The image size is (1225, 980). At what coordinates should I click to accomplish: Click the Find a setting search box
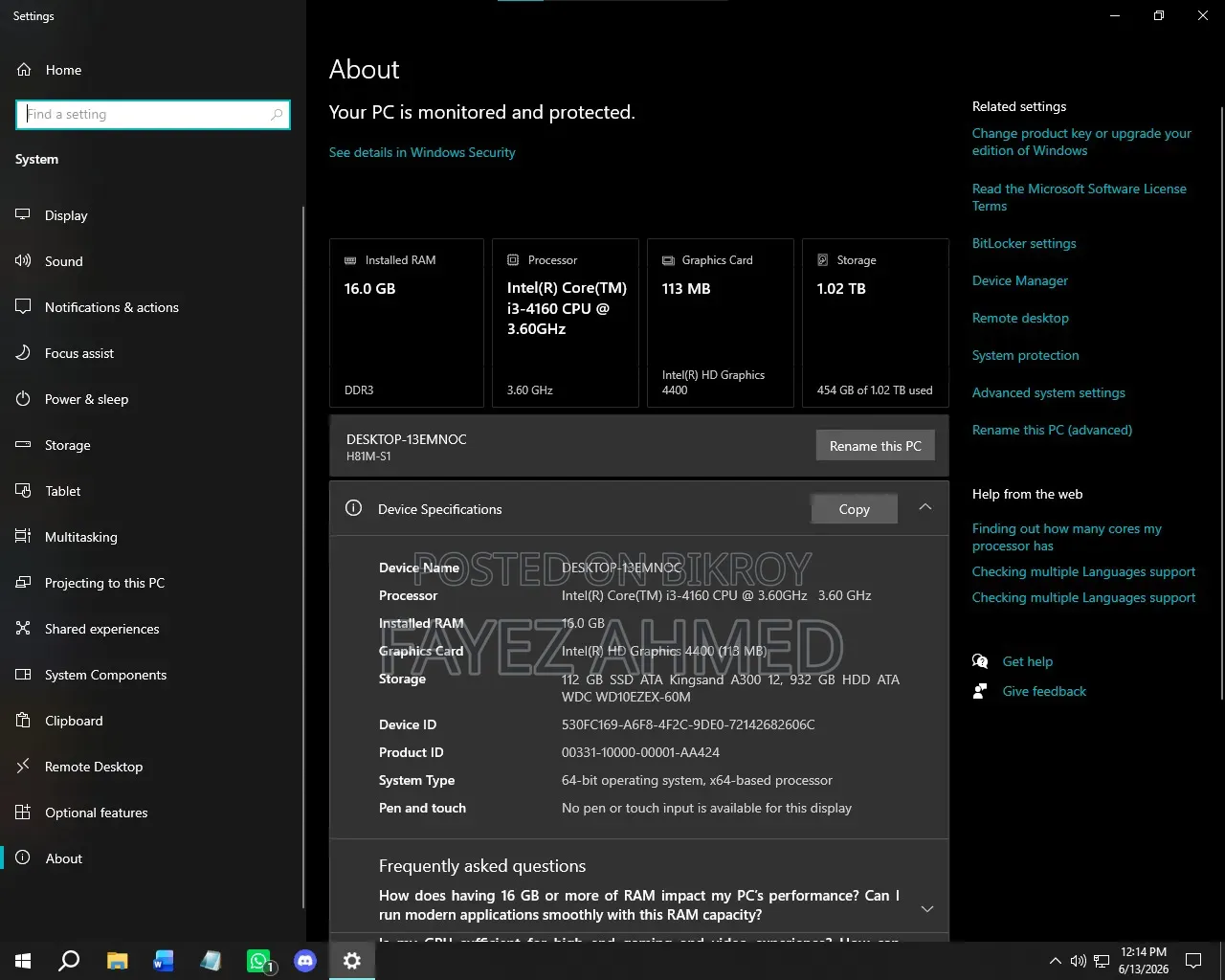click(x=153, y=115)
